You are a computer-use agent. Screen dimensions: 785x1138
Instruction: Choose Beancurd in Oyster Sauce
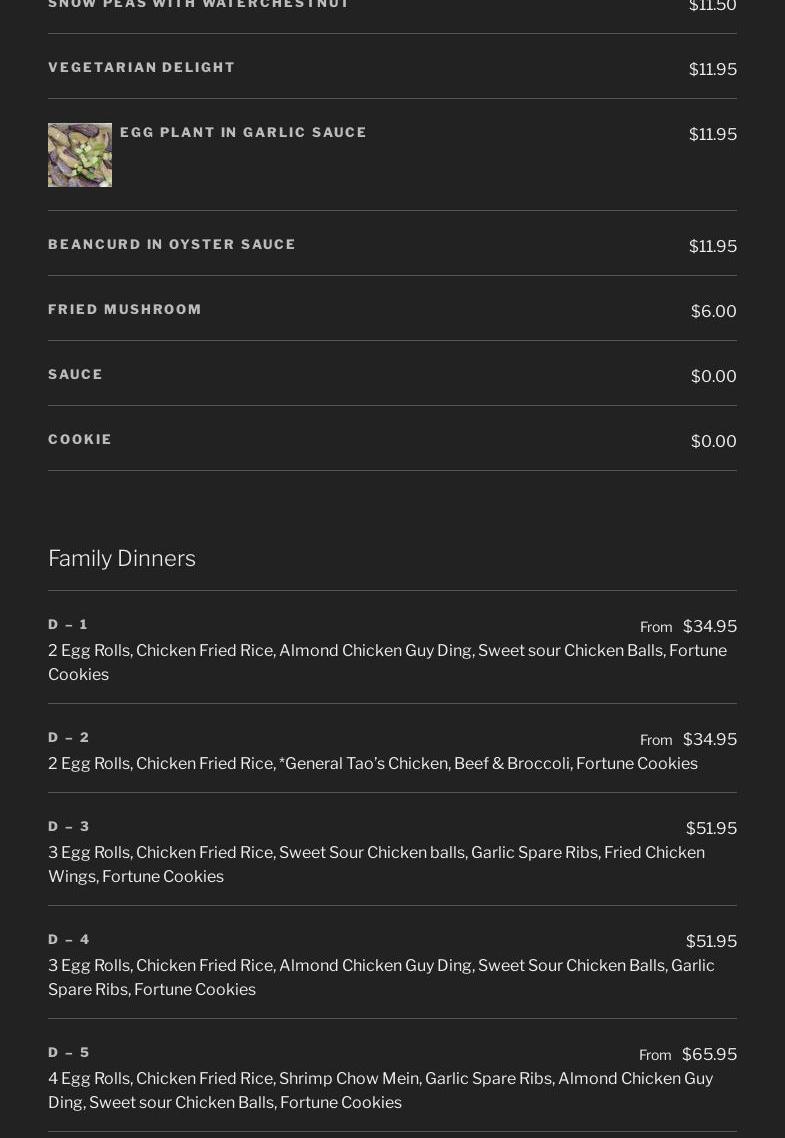(172, 244)
